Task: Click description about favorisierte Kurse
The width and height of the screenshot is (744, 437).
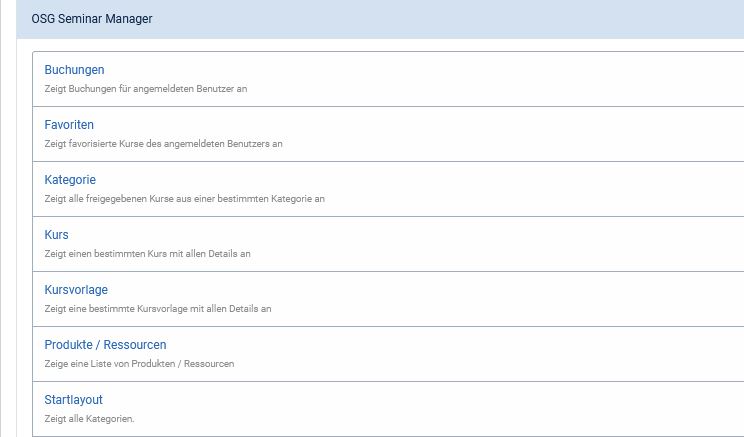Action: 163,144
